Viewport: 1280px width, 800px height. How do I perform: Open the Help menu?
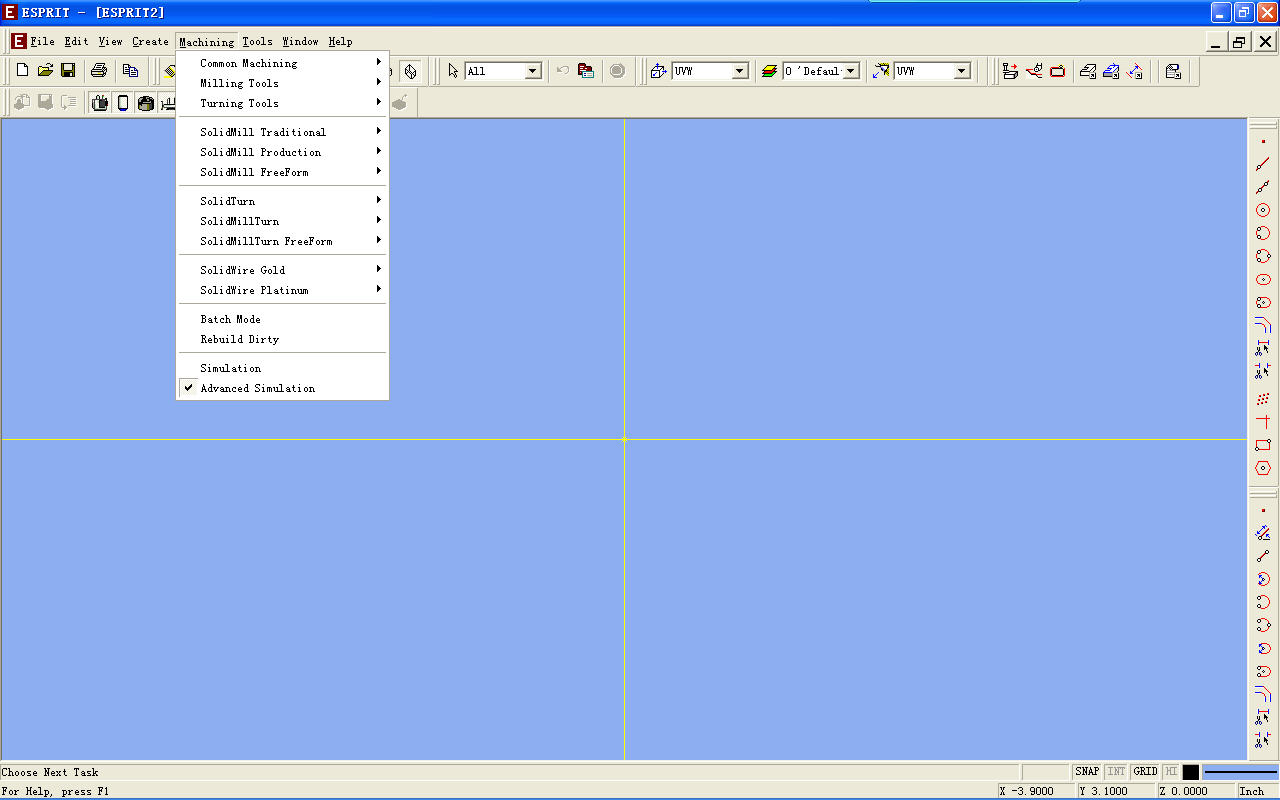point(340,42)
